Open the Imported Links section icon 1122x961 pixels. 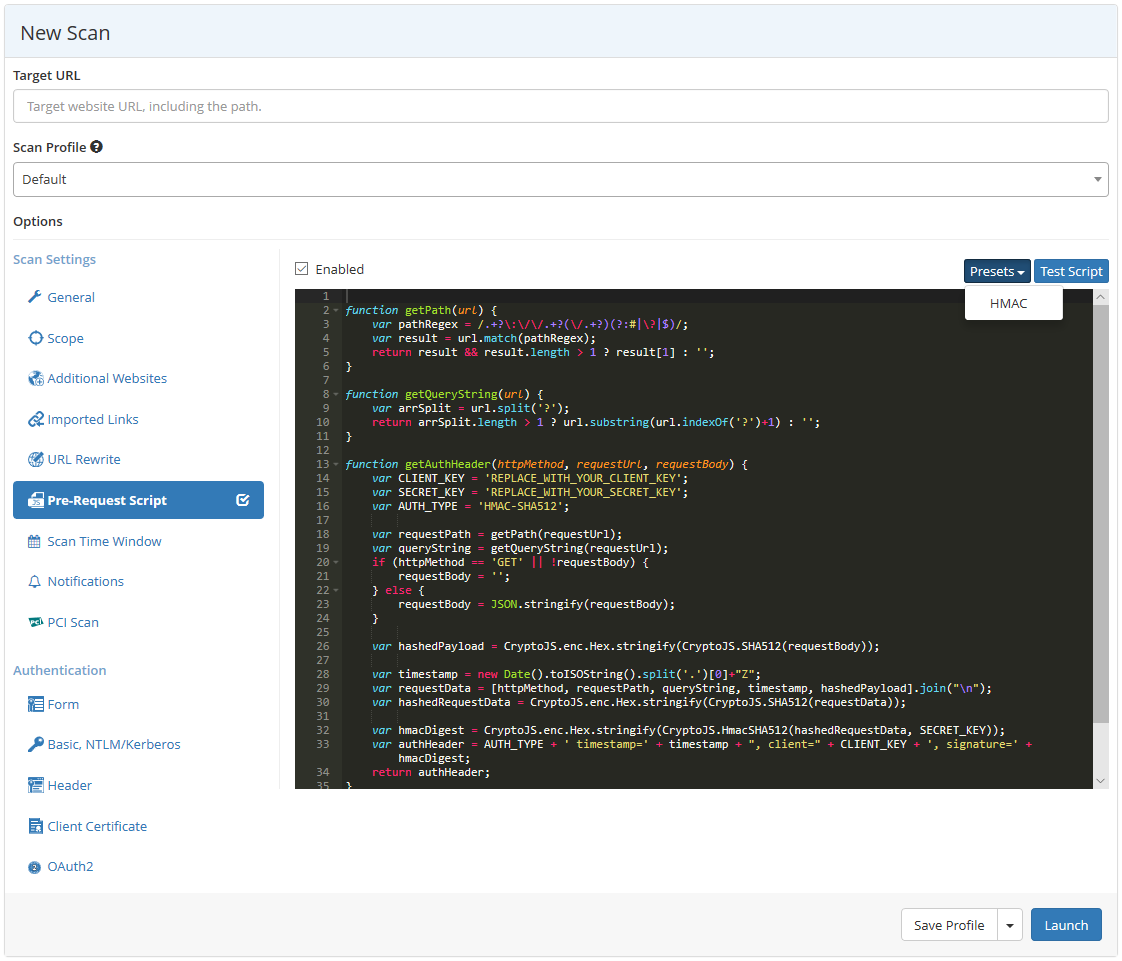pos(36,419)
